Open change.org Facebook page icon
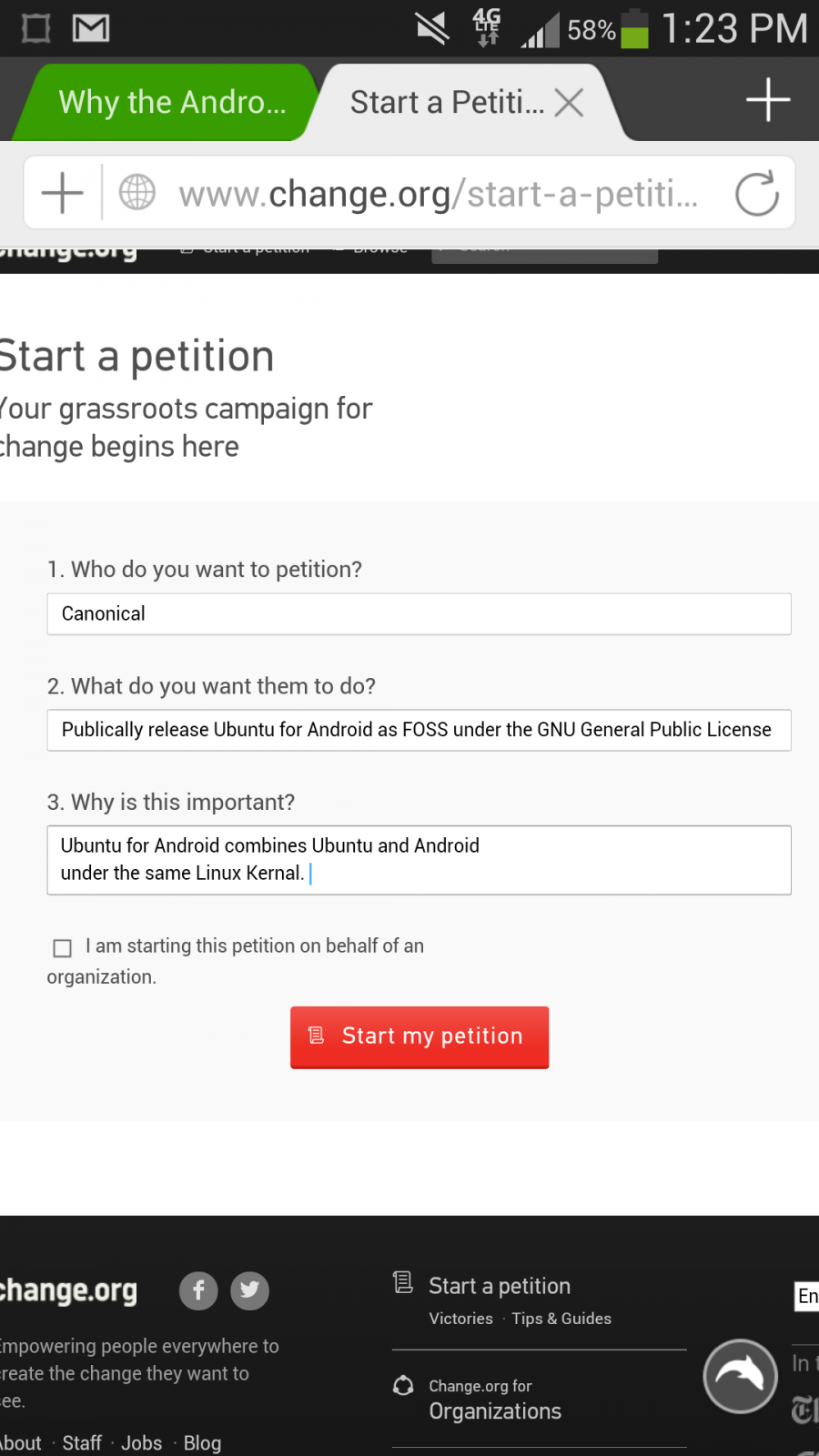 point(198,1290)
